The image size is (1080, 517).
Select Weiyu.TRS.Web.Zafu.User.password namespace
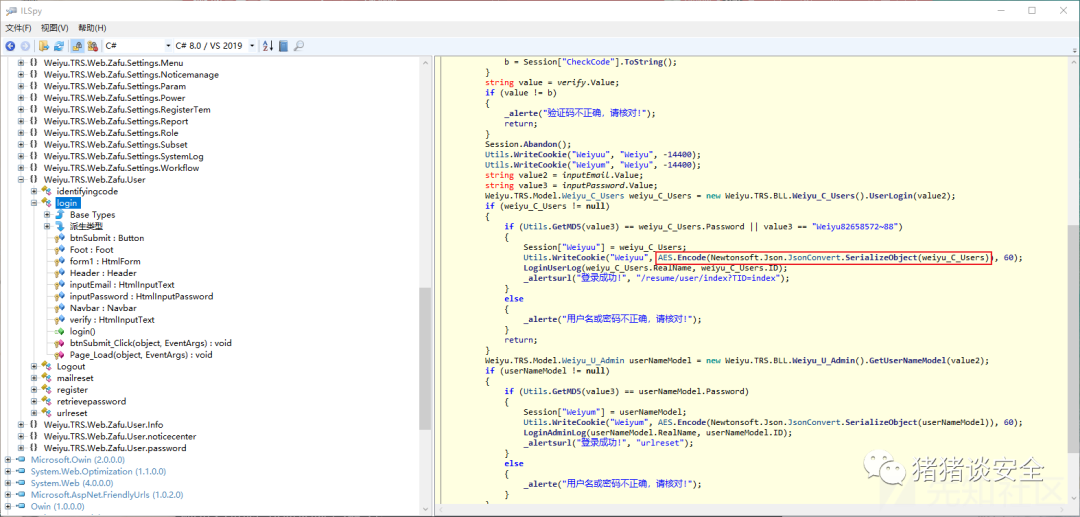click(x=115, y=448)
